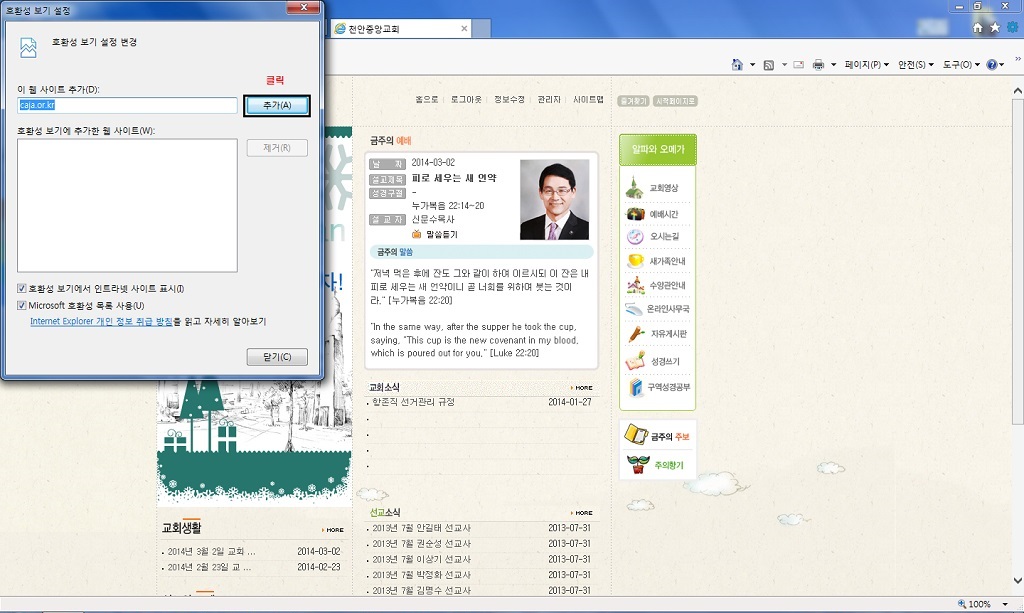The height and width of the screenshot is (613, 1024).
Task: Click the 알파와 오메가 green header
Action: coord(658,149)
